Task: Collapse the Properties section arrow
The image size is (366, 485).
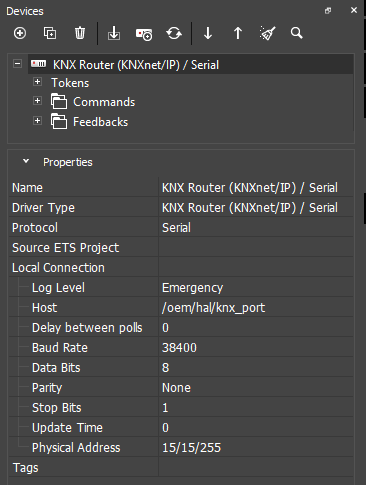Action: [x=26, y=162]
